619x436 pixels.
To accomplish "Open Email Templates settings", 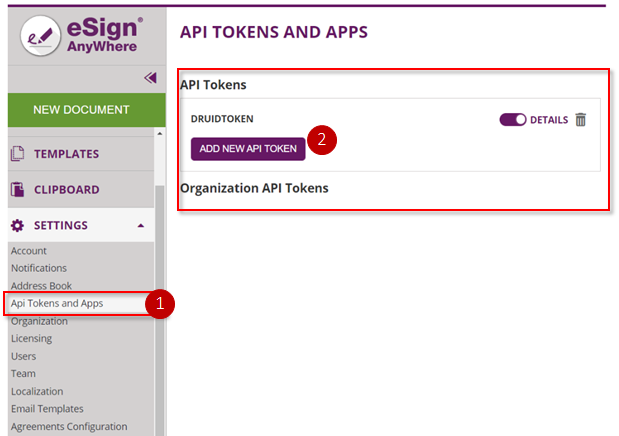I will pyautogui.click(x=47, y=409).
